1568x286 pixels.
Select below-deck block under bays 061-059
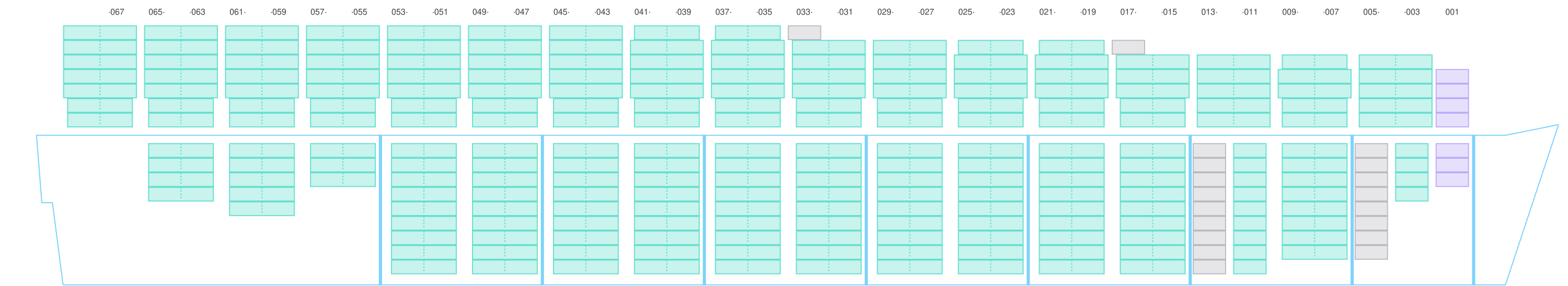262,179
